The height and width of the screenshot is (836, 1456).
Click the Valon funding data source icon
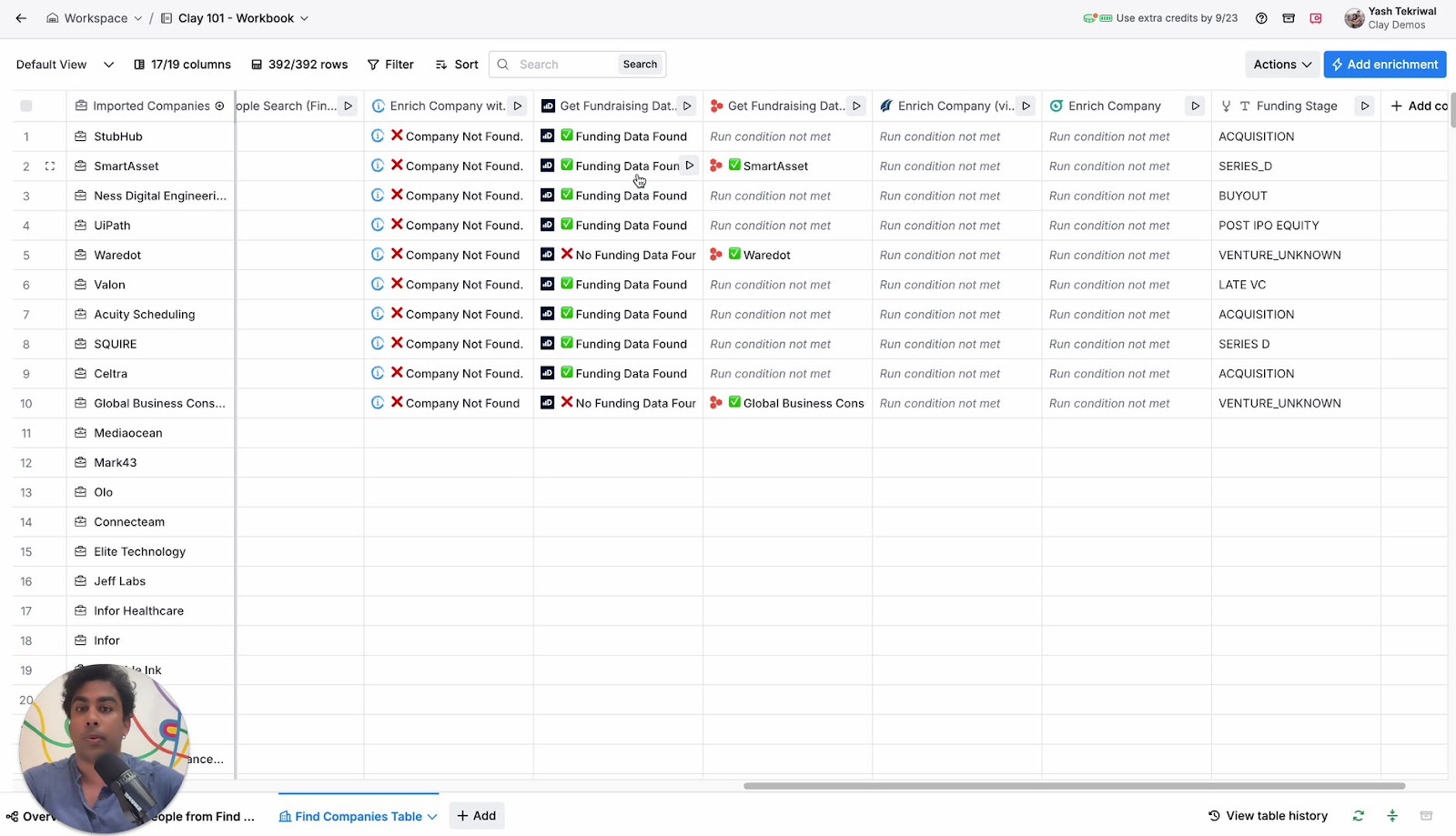[x=547, y=284]
